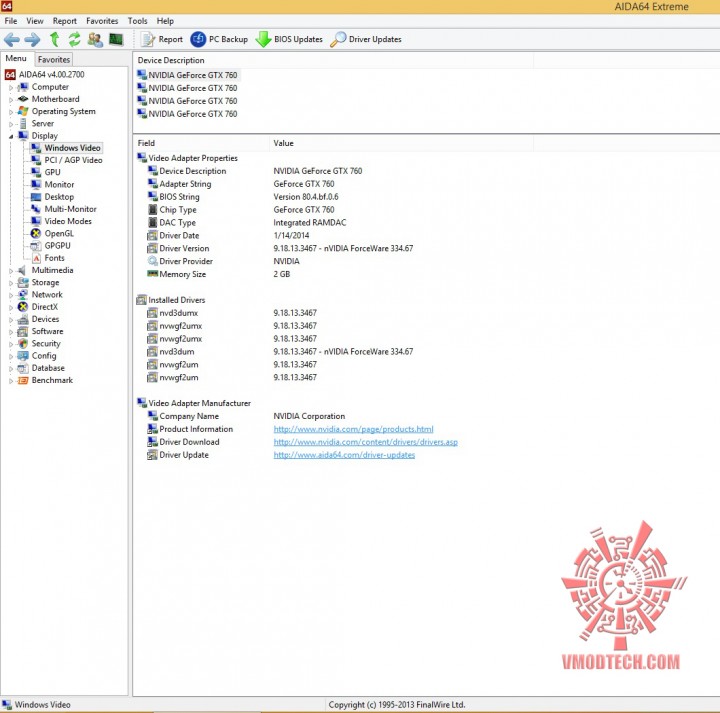Open the monitor diagnostics toolbar icon

(116, 39)
